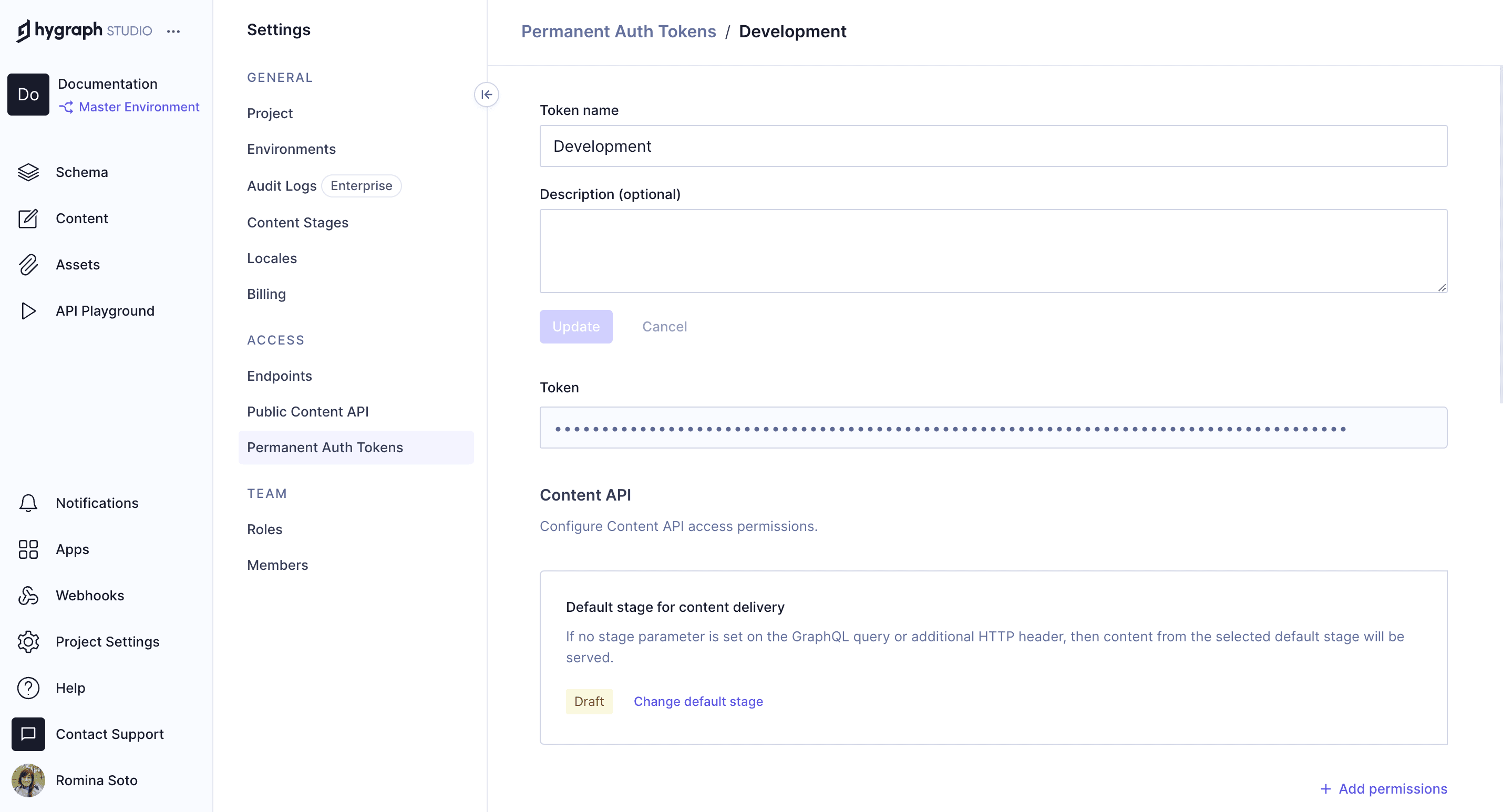Open Apps grid icon

(x=28, y=549)
